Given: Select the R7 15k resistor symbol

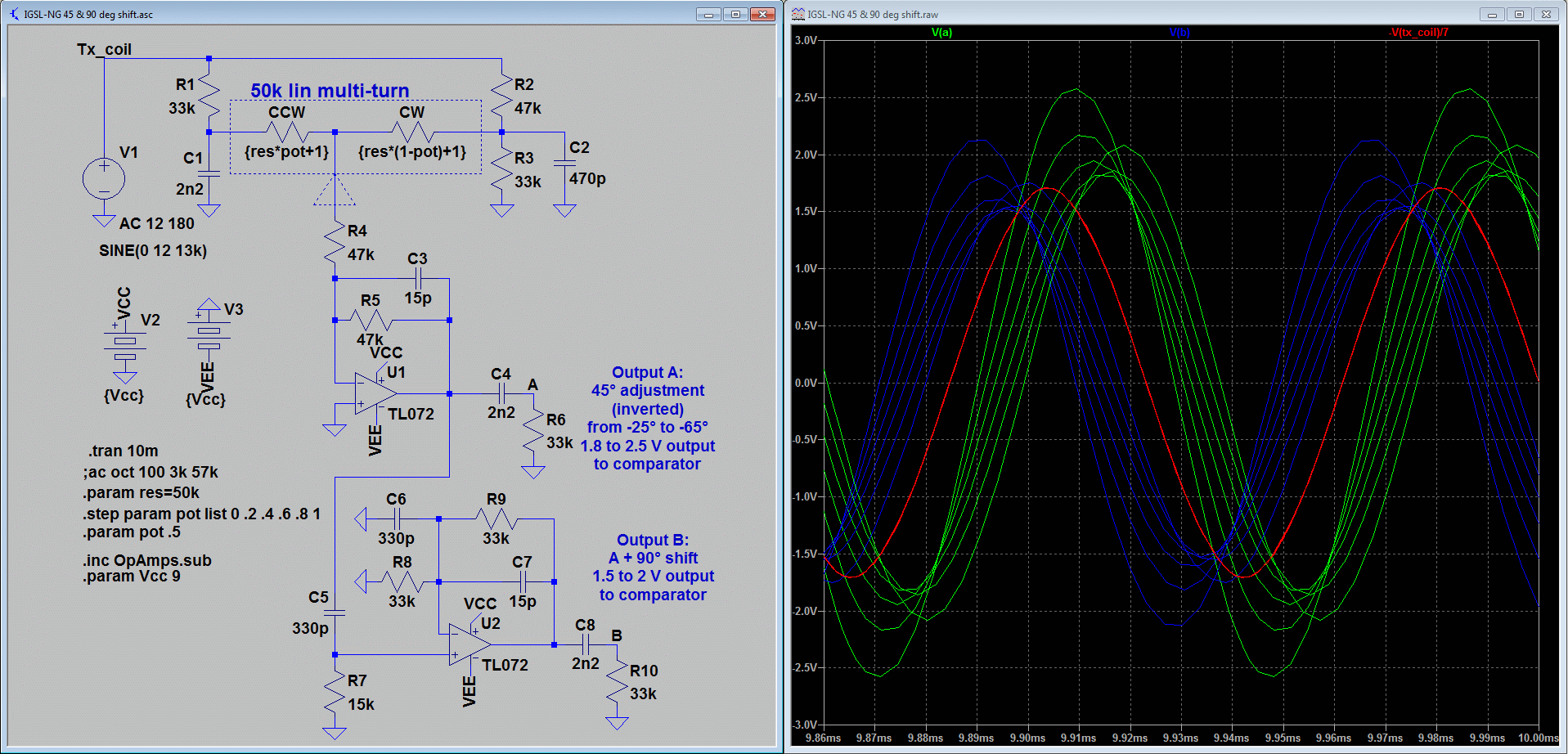Looking at the screenshot, I should coord(335,693).
